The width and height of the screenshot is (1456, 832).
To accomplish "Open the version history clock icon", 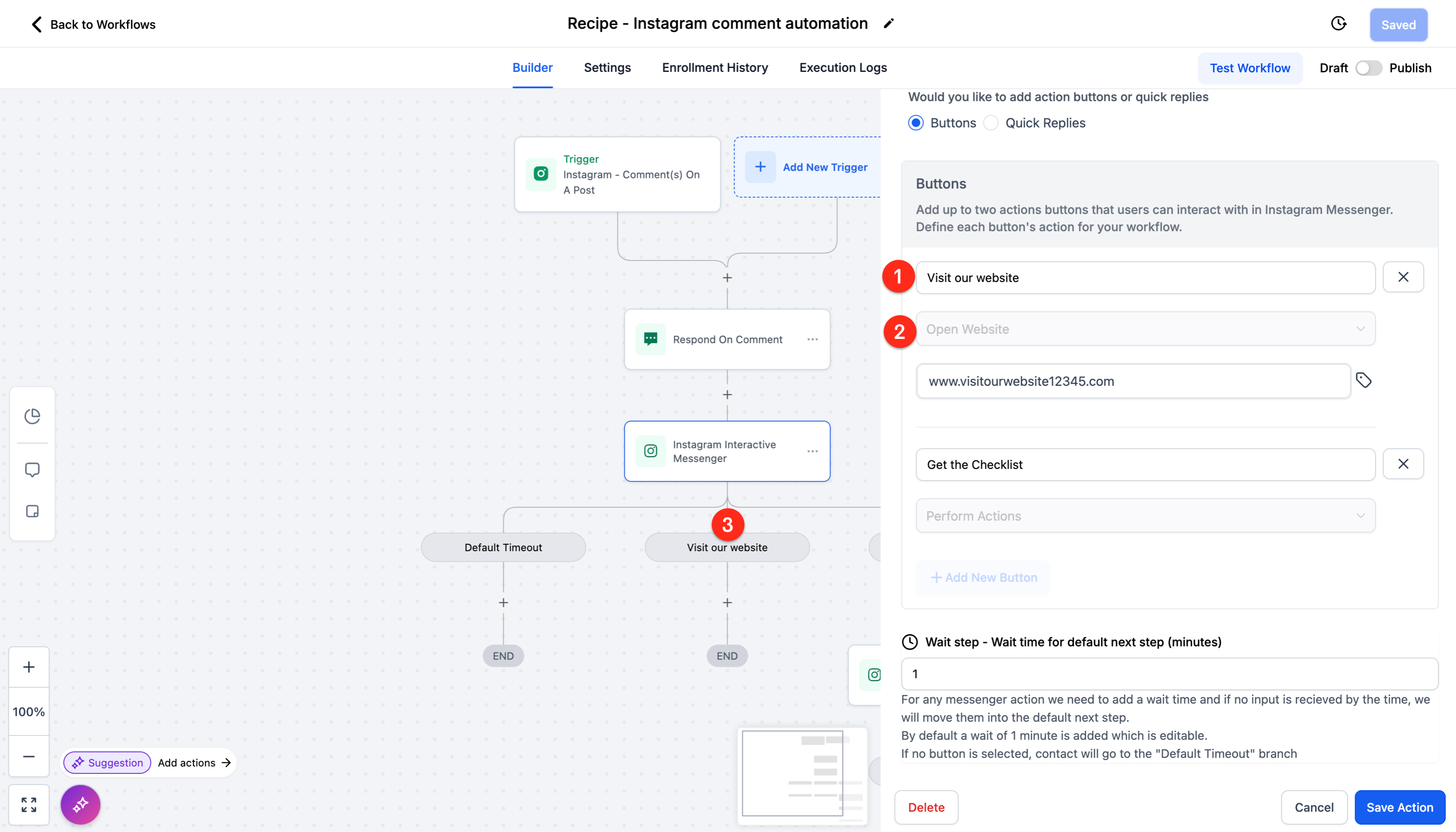I will pyautogui.click(x=1338, y=24).
